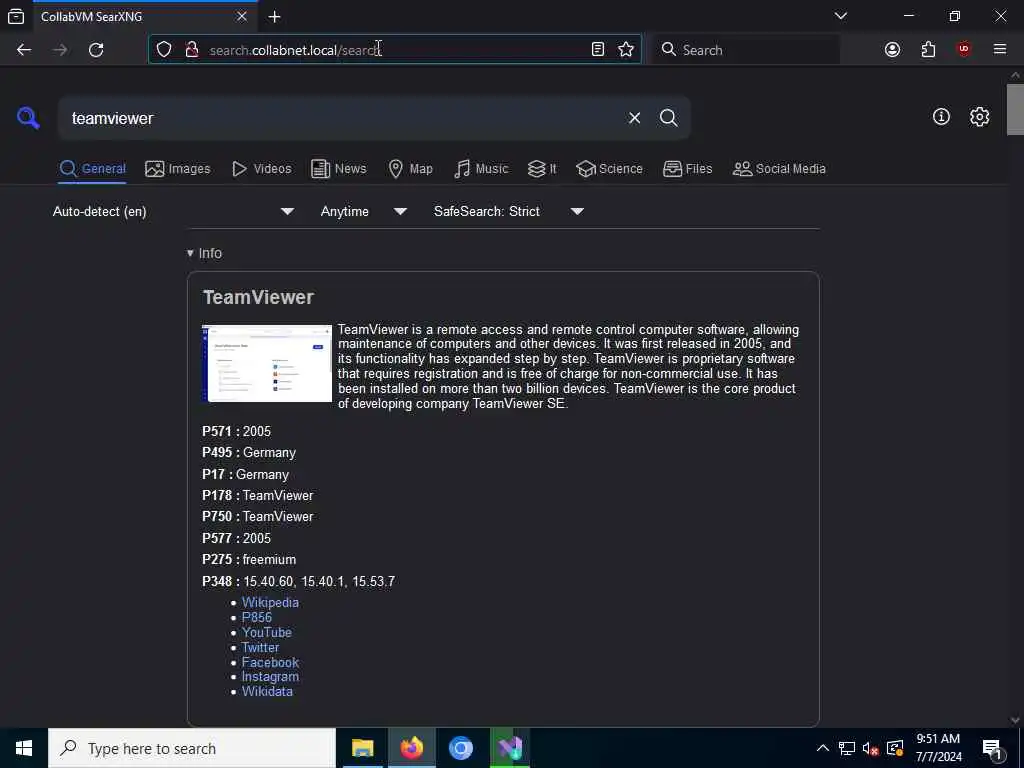Viewport: 1024px width, 768px height.
Task: Switch to the Videos category
Action: coord(261,168)
